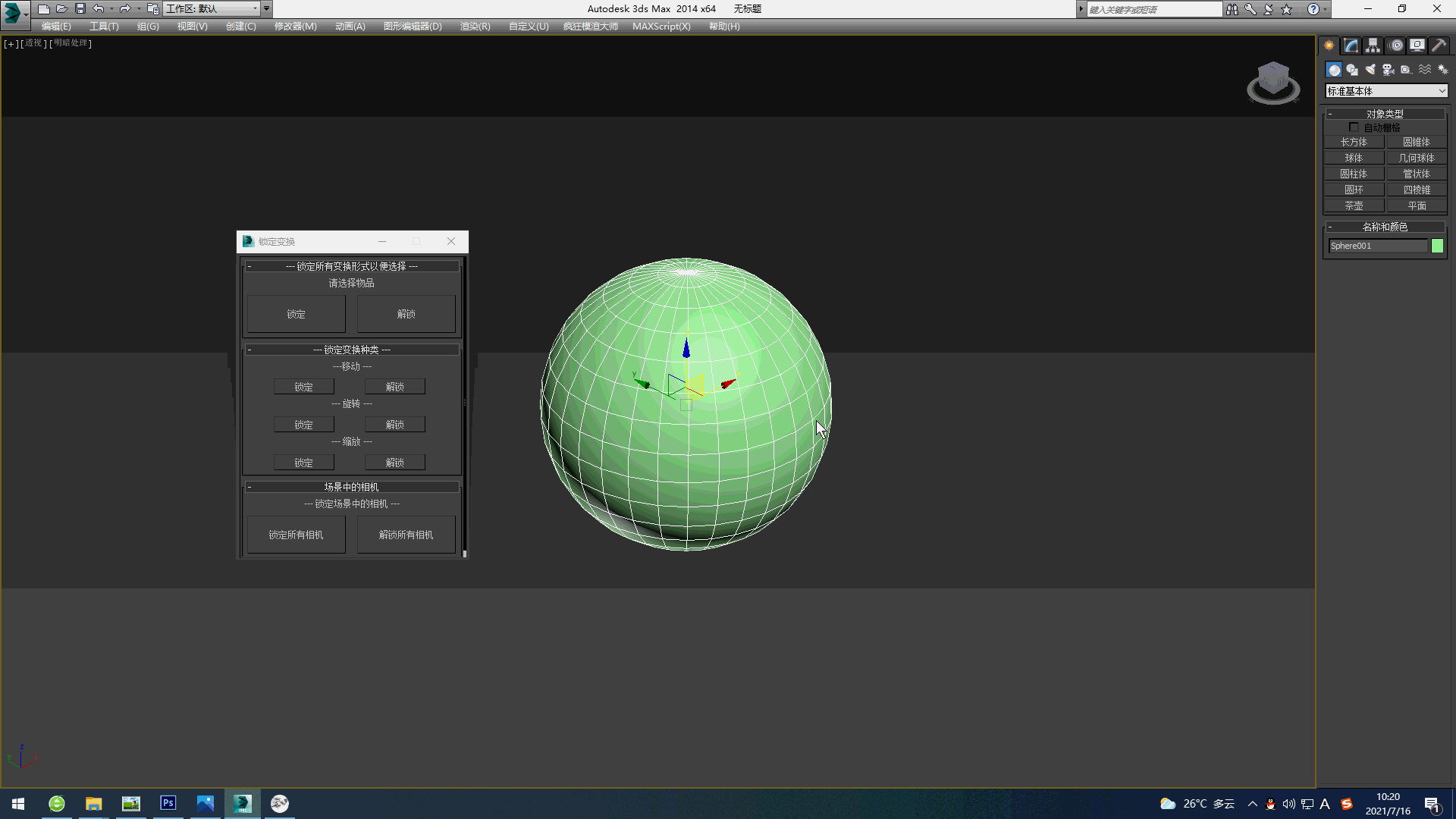Open the 渲染(R) menu
Viewport: 1456px width, 819px height.
coord(475,27)
